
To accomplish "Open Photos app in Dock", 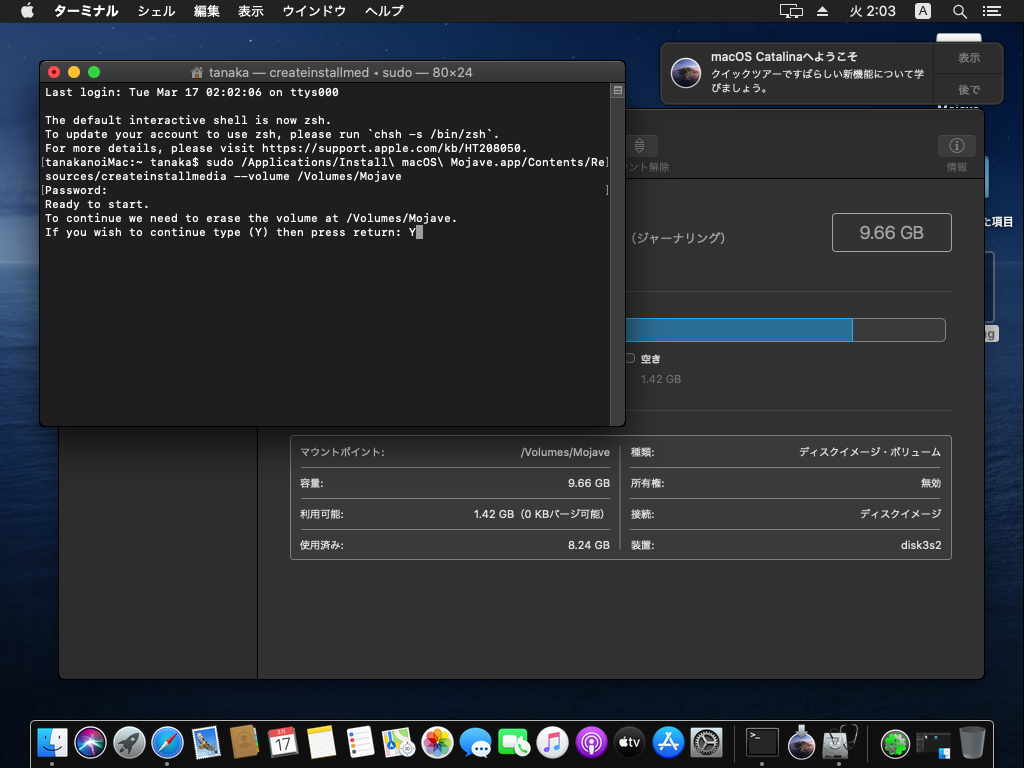I will pyautogui.click(x=437, y=743).
